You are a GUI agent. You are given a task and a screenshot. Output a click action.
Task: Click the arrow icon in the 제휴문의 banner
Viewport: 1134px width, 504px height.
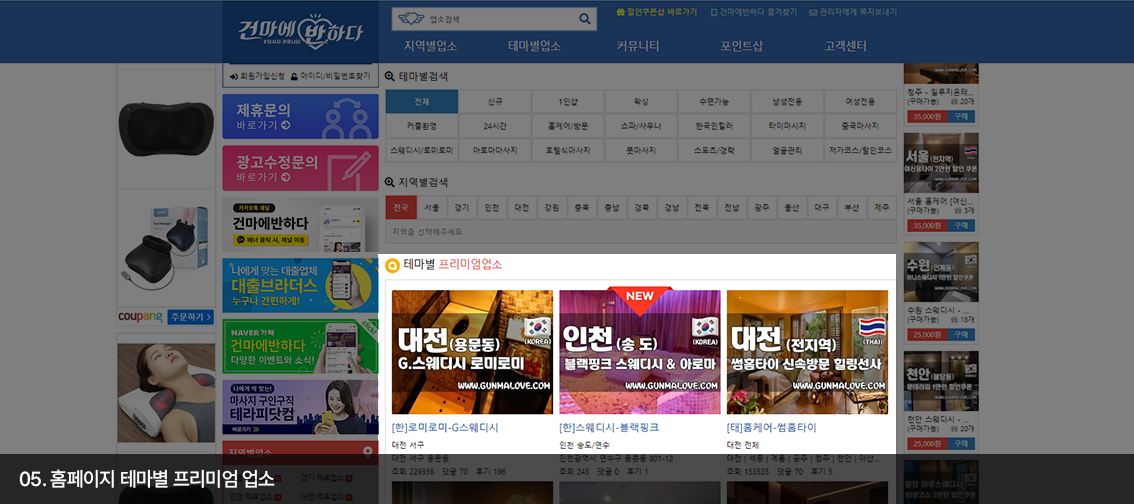286,125
